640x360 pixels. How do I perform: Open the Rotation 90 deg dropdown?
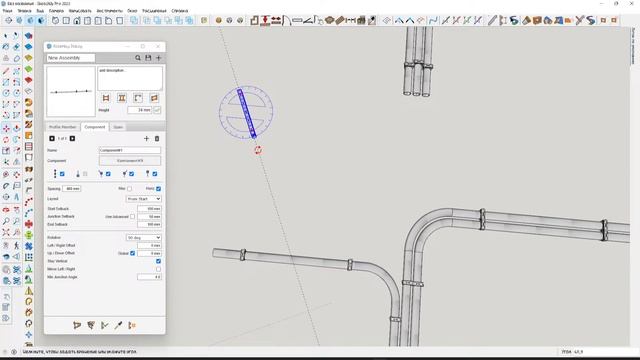pos(143,238)
